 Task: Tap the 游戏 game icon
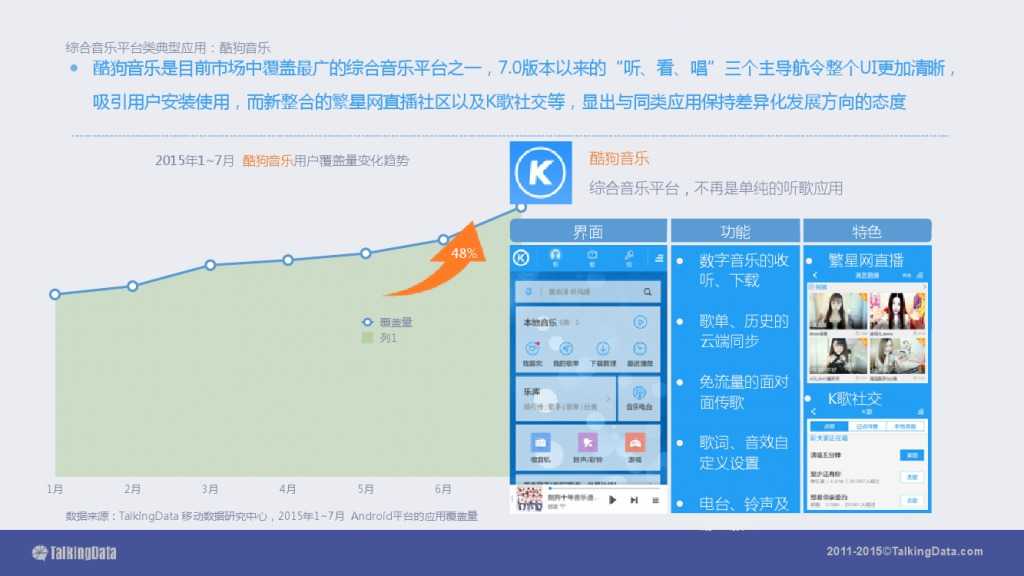pyautogui.click(x=635, y=441)
